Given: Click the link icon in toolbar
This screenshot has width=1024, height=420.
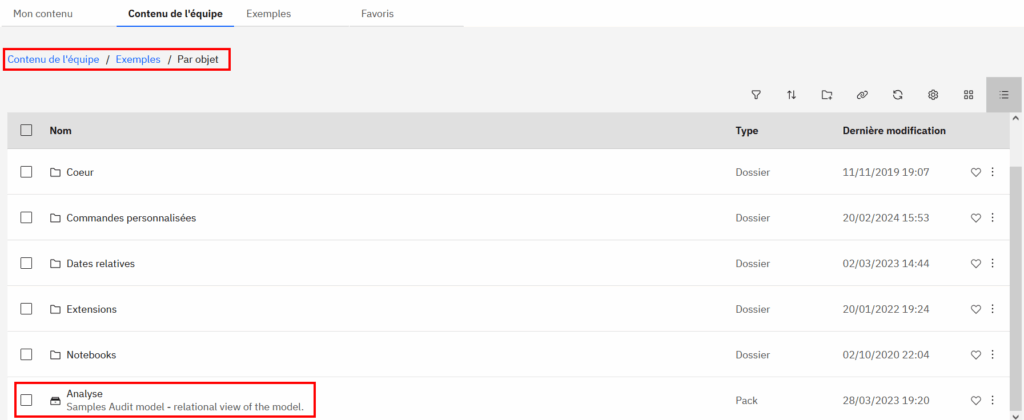Looking at the screenshot, I should click(x=862, y=95).
